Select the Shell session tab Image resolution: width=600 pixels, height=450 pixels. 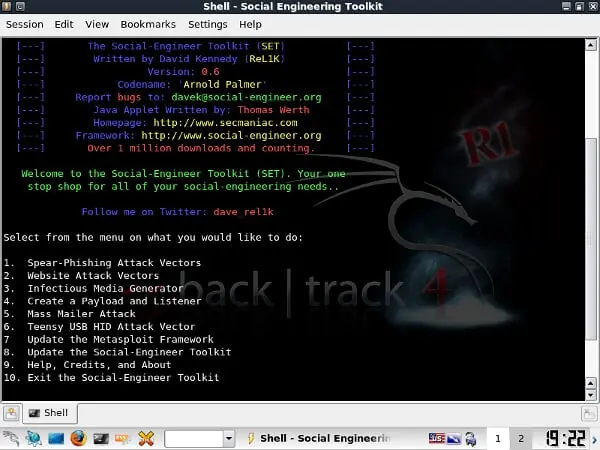(x=50, y=413)
